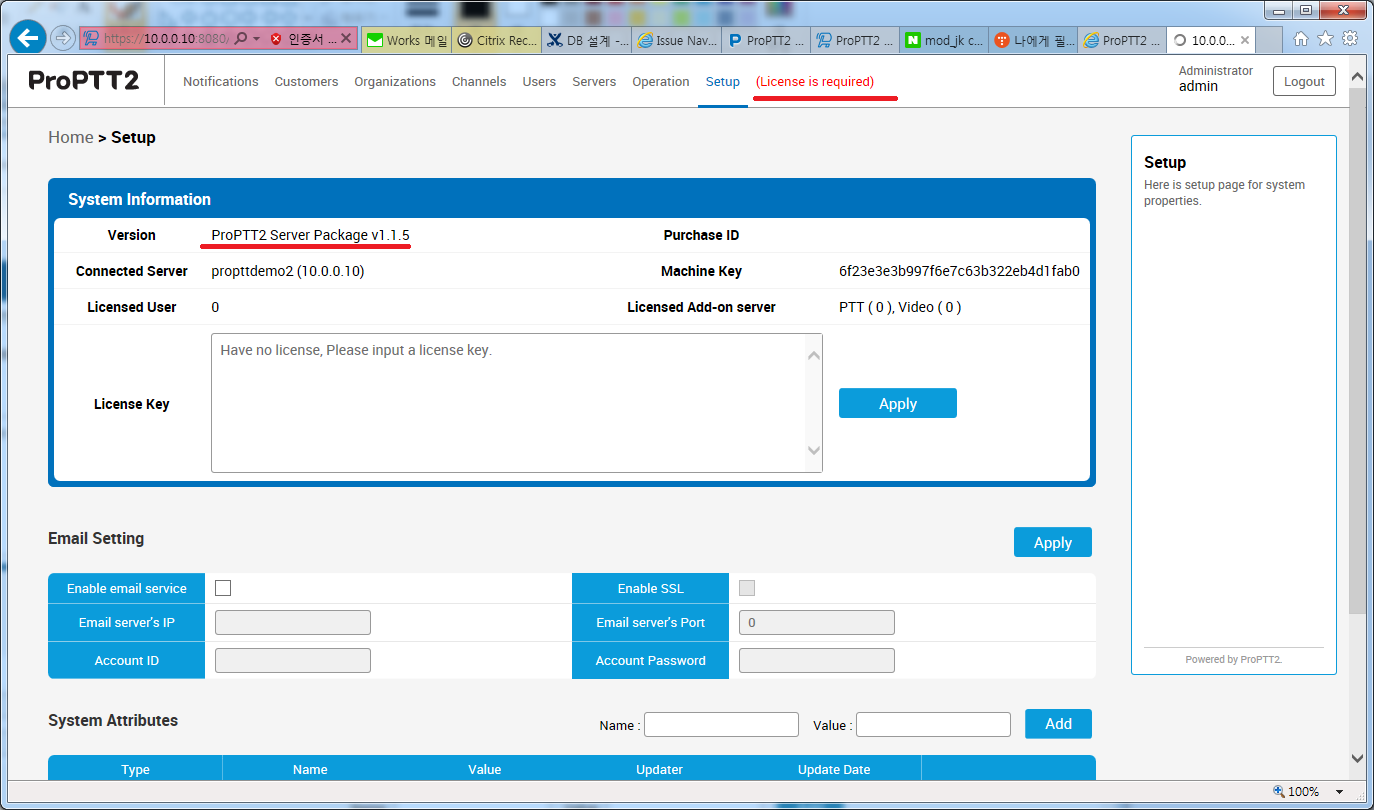The height and width of the screenshot is (810, 1374).
Task: Switch to the Works 메일 browser tab
Action: pos(406,40)
